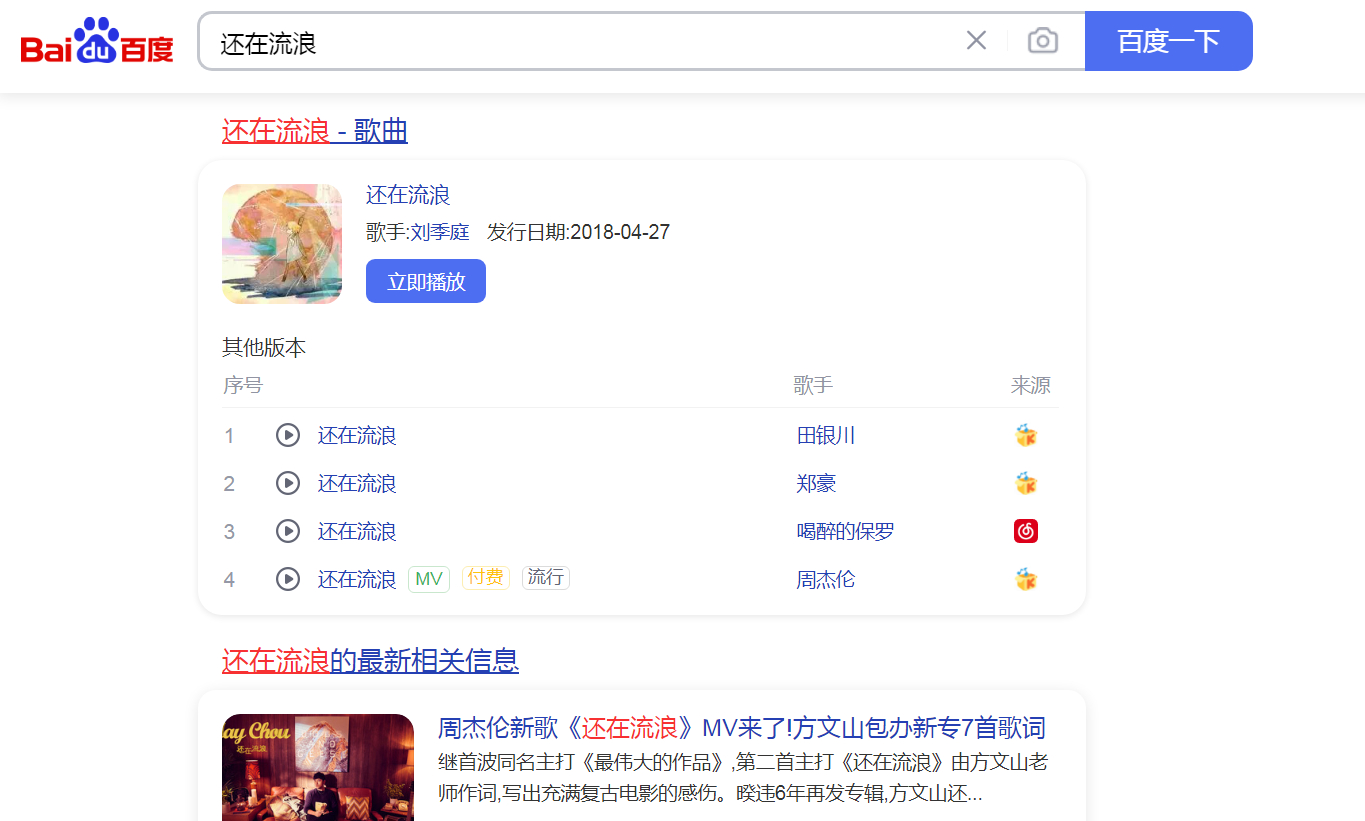This screenshot has width=1365, height=821.
Task: Click the Baidu paw logo
Action: click(95, 40)
